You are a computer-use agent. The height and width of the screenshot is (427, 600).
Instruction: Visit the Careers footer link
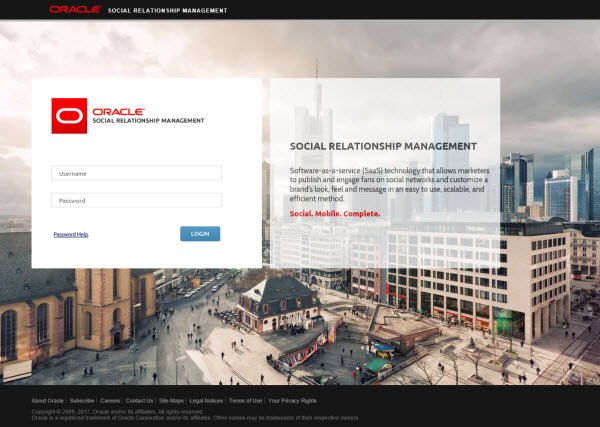click(x=110, y=400)
